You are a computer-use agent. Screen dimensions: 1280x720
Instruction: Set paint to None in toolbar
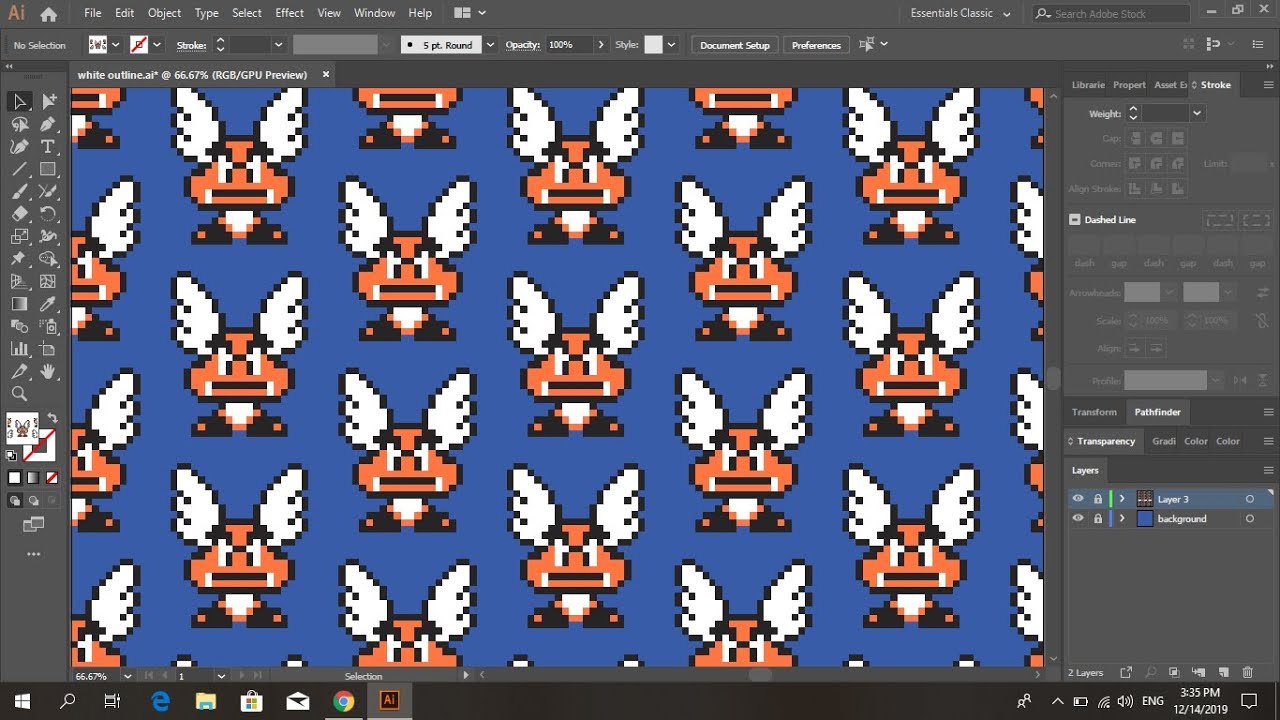tap(52, 478)
